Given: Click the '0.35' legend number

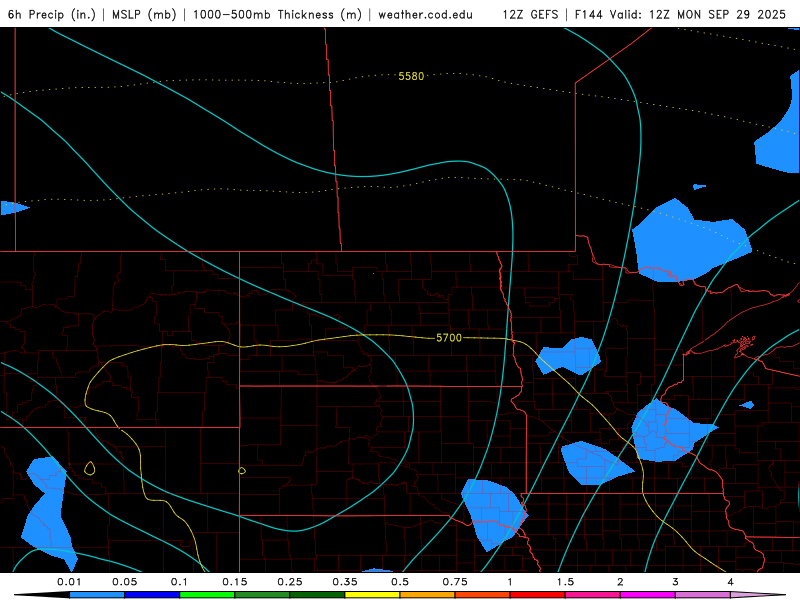Looking at the screenshot, I should click(345, 582).
